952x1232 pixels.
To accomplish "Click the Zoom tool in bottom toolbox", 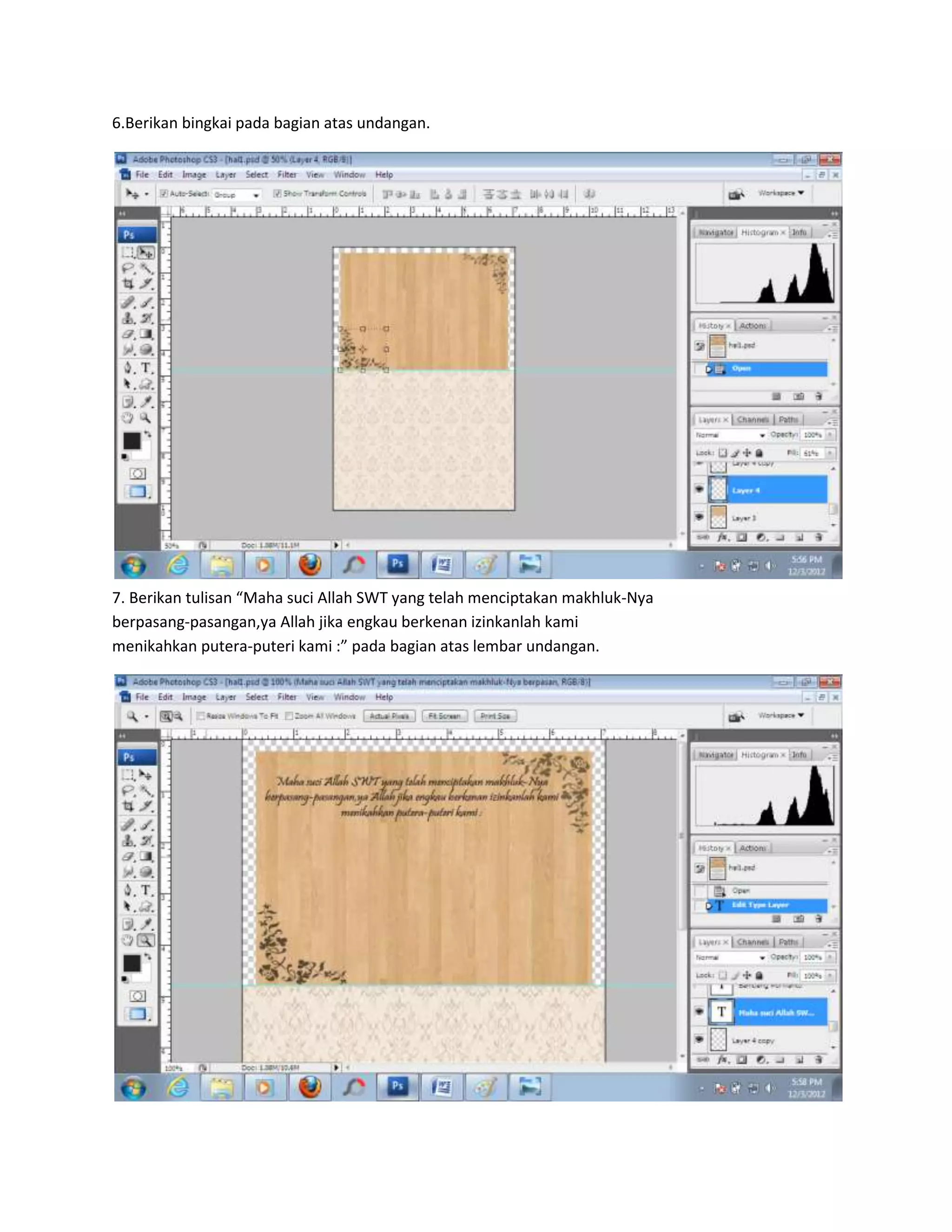I will [x=146, y=940].
